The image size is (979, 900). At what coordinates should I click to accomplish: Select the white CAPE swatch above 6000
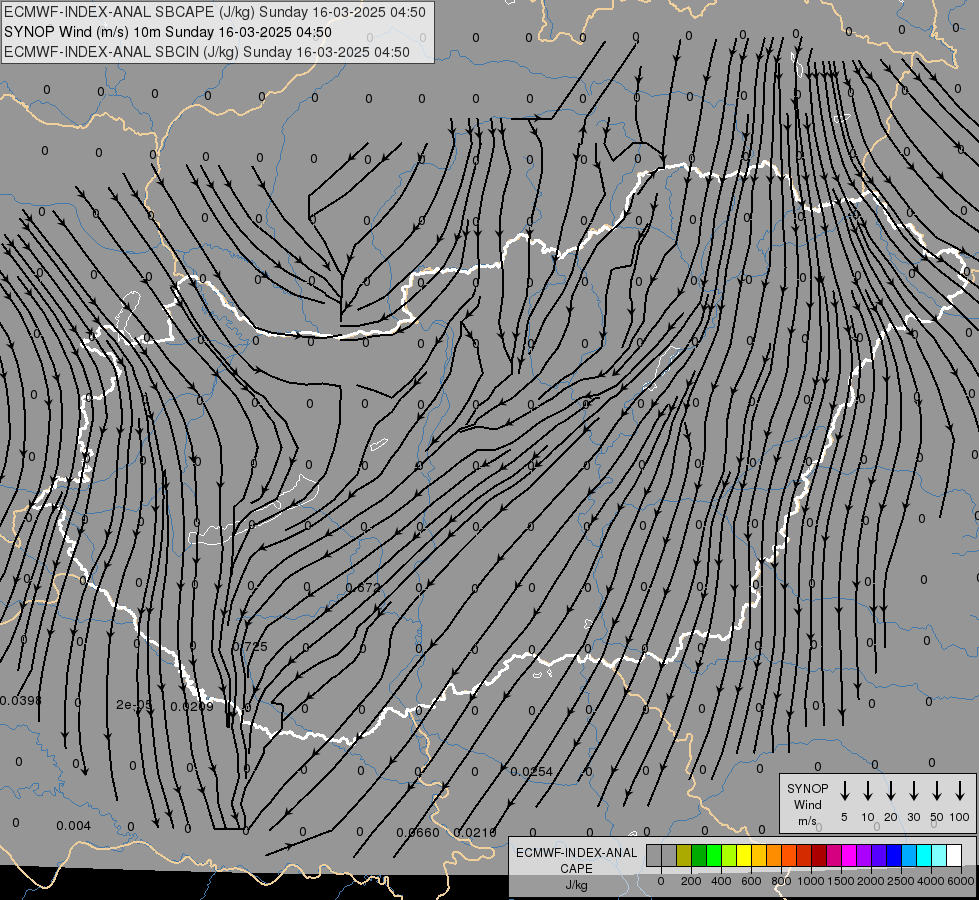pos(955,855)
